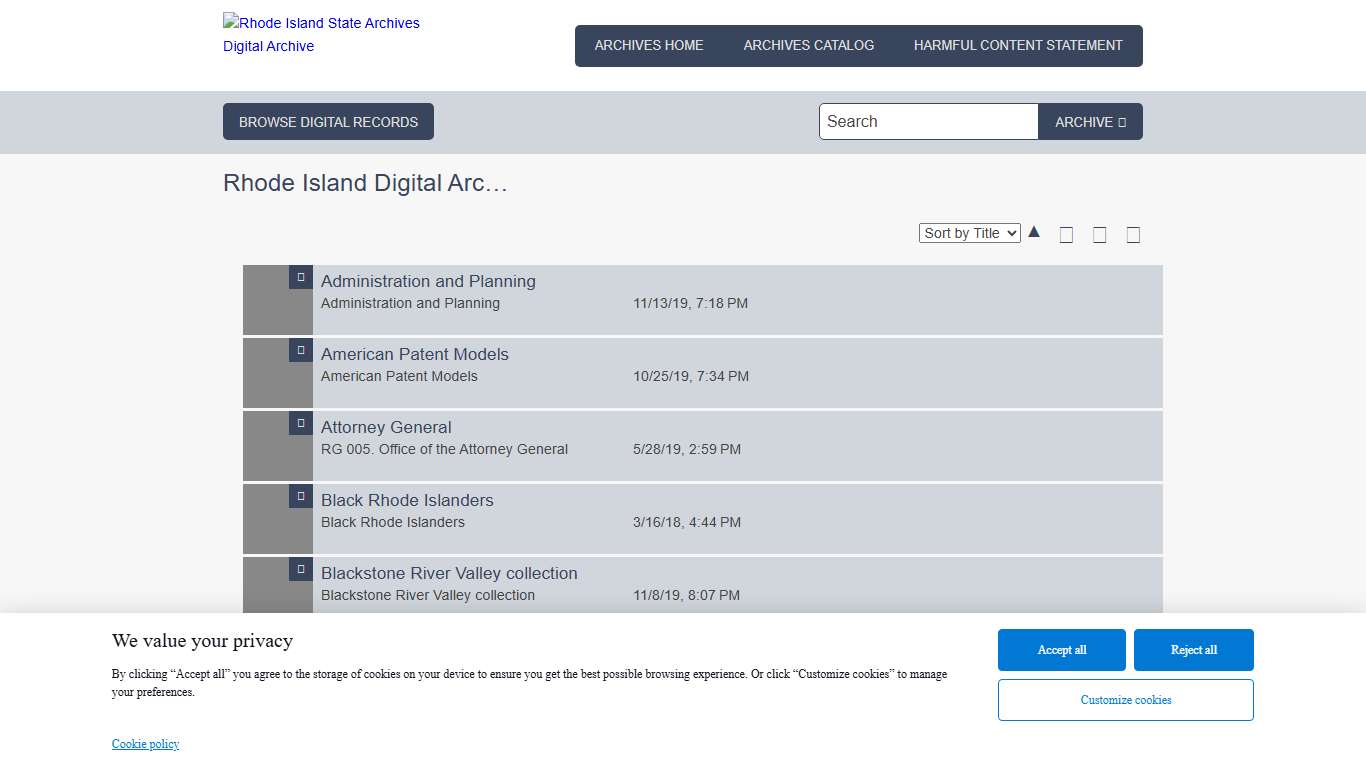The image size is (1366, 768).
Task: Toggle the rightmost view layout square
Action: [x=1133, y=234]
